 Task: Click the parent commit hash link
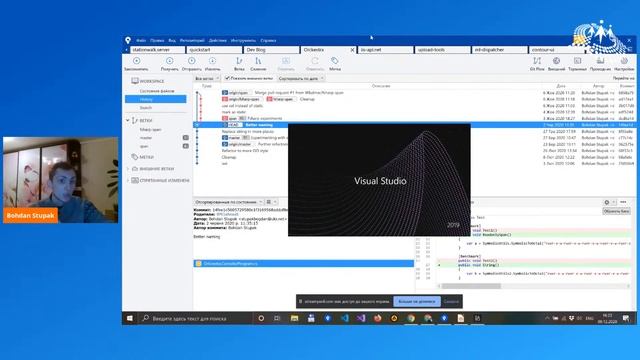tap(227, 214)
